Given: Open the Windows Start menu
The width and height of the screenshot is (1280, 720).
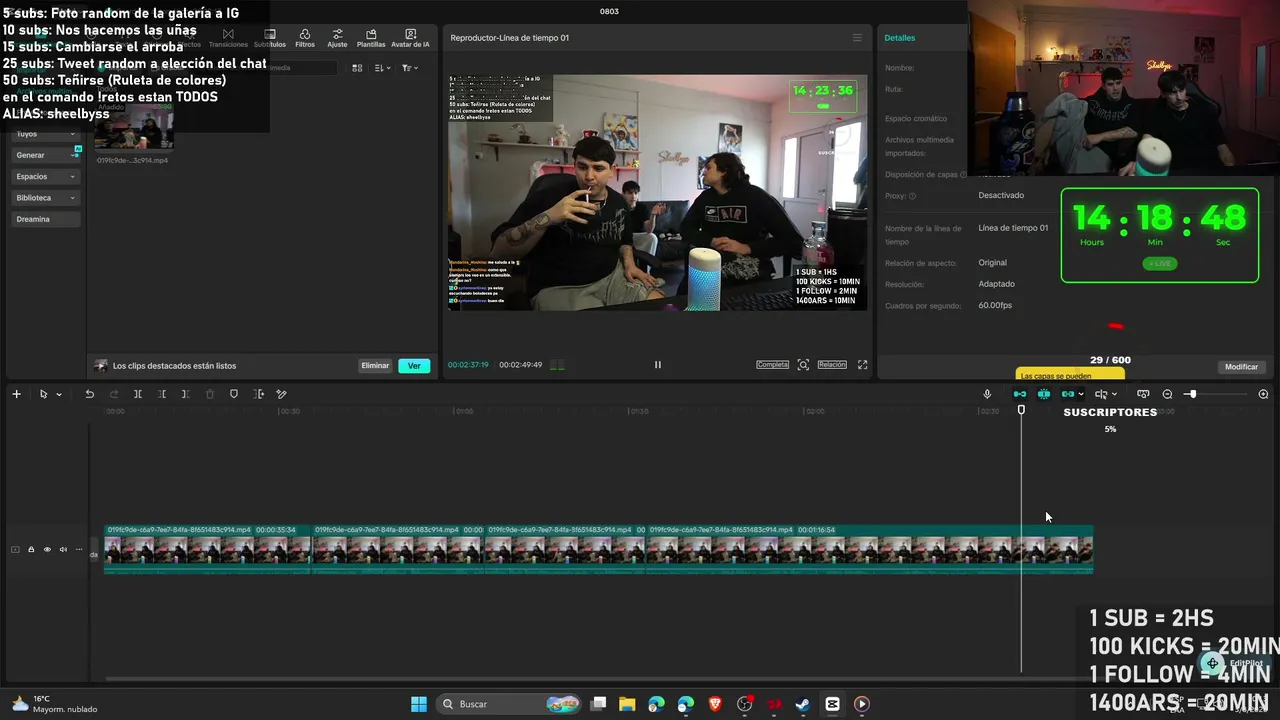Looking at the screenshot, I should [x=419, y=704].
